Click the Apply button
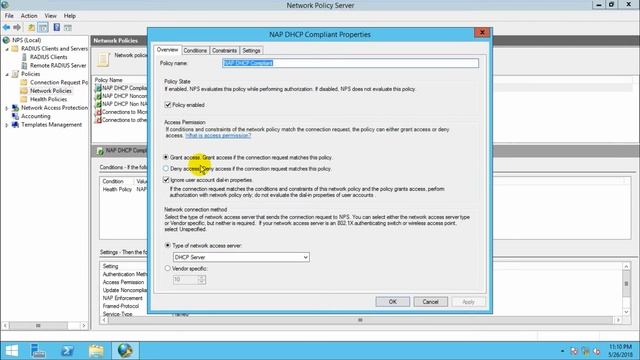This screenshot has width=640, height=360. (469, 302)
